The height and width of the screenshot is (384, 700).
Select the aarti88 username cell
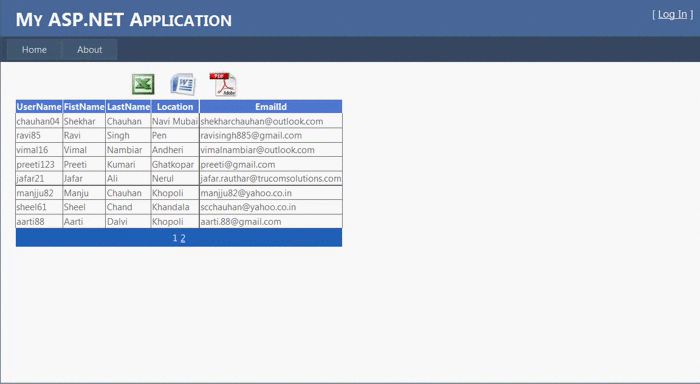click(39, 221)
